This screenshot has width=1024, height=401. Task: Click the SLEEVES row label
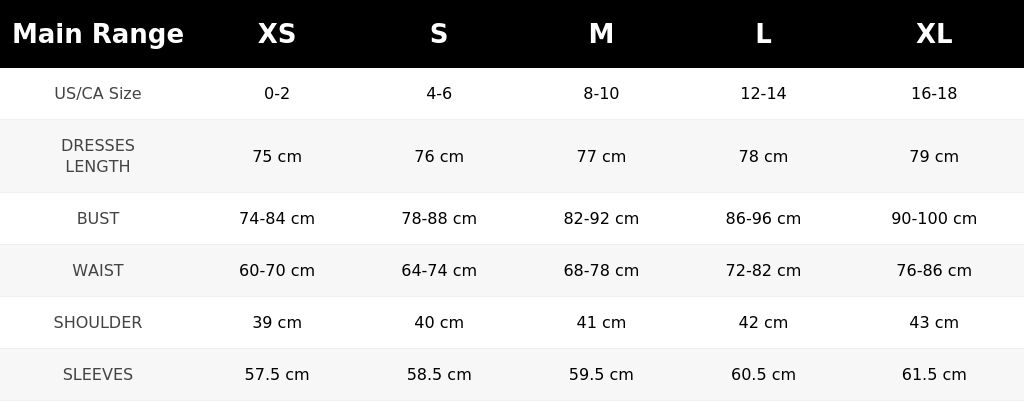coord(98,375)
